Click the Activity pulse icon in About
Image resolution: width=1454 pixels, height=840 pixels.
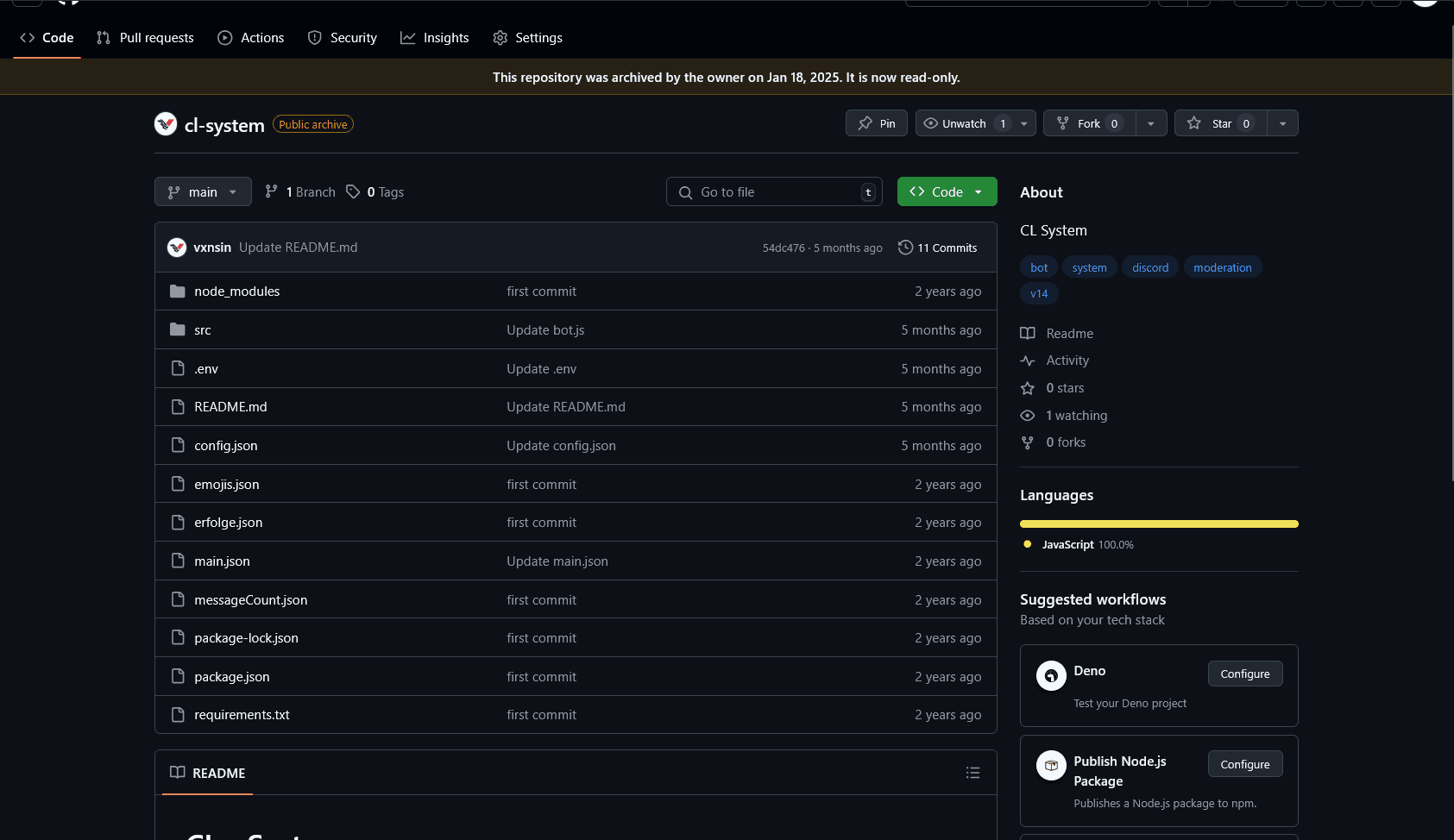pyautogui.click(x=1027, y=360)
